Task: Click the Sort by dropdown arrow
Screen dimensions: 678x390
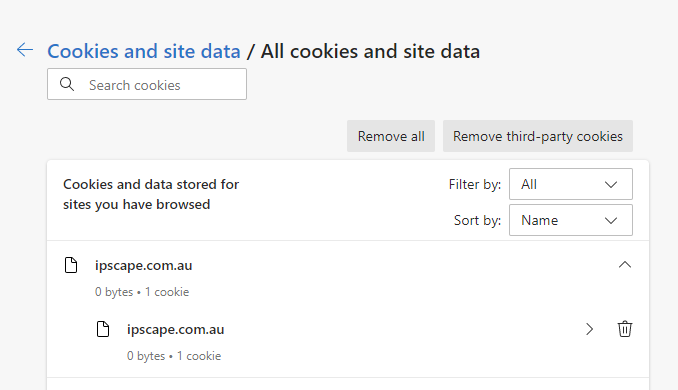Action: (611, 221)
